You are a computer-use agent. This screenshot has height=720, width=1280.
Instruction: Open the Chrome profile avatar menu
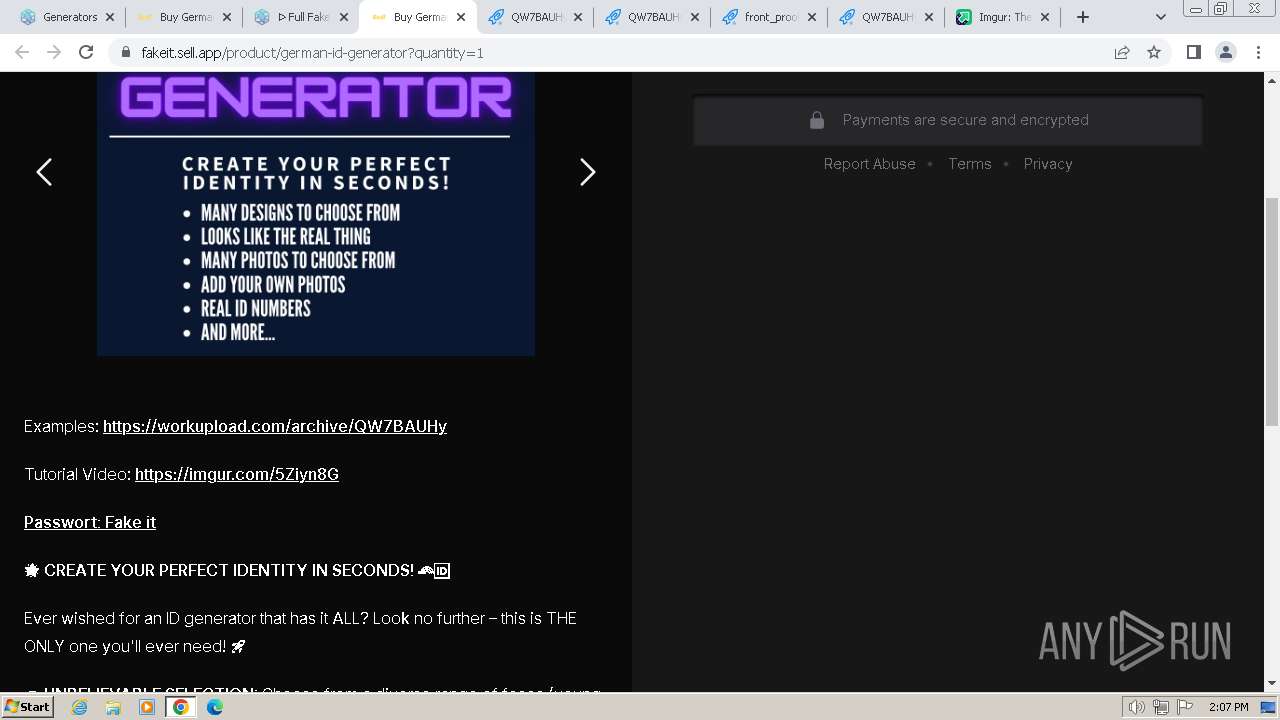tap(1226, 52)
